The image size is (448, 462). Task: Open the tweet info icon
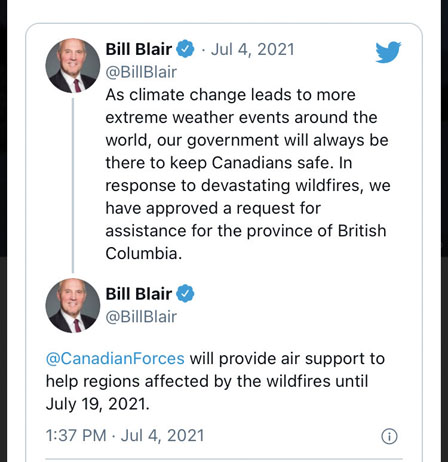[389, 436]
